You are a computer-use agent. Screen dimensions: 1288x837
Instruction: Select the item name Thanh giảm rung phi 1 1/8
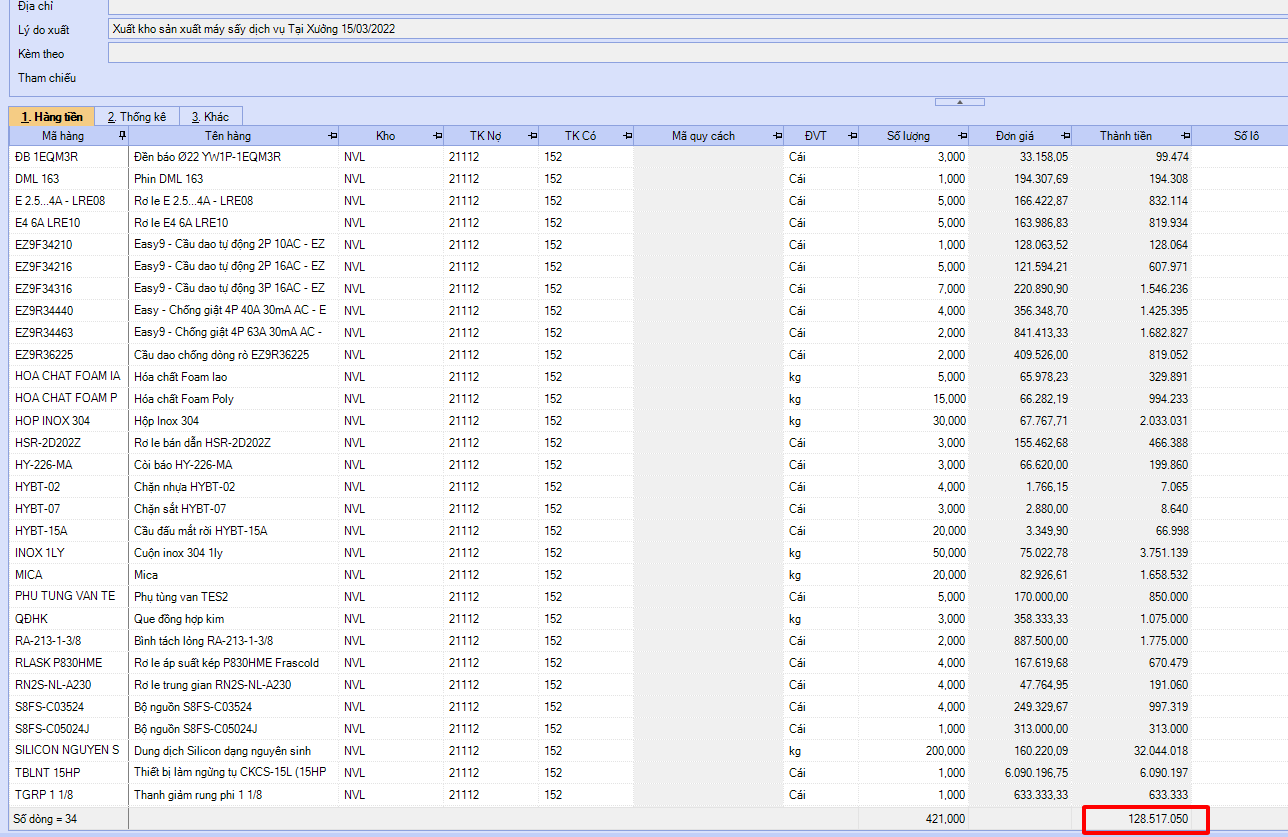click(198, 795)
